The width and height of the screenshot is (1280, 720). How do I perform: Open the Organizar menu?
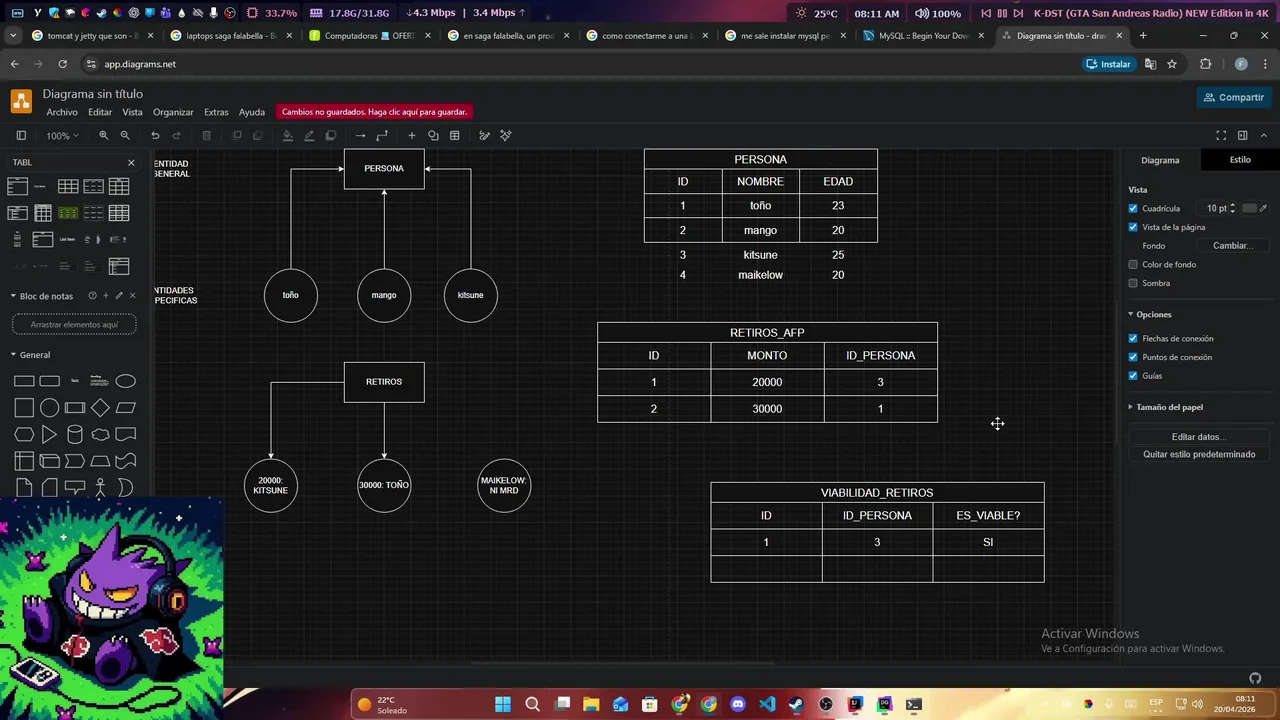(x=173, y=112)
